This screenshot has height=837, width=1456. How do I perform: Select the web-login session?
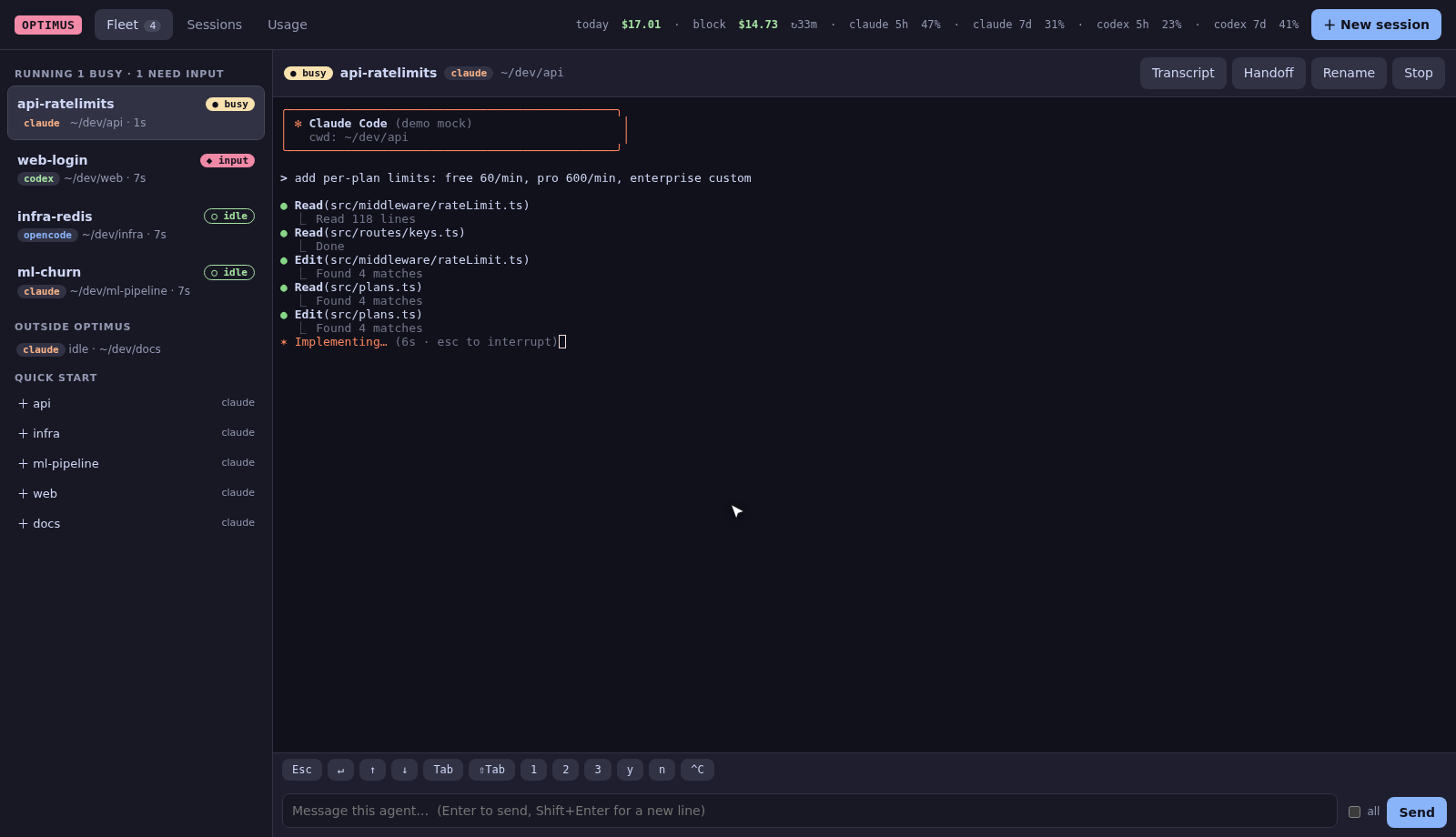(x=136, y=168)
